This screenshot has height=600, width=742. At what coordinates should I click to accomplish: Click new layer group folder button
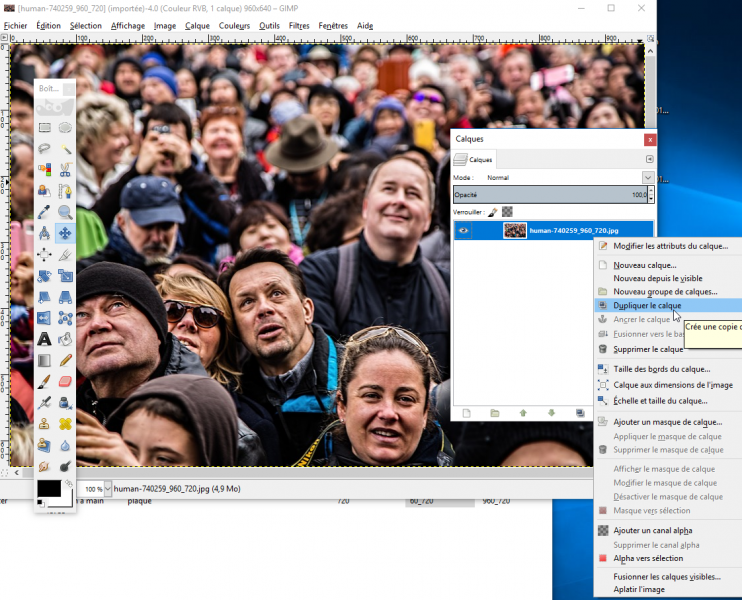(495, 413)
